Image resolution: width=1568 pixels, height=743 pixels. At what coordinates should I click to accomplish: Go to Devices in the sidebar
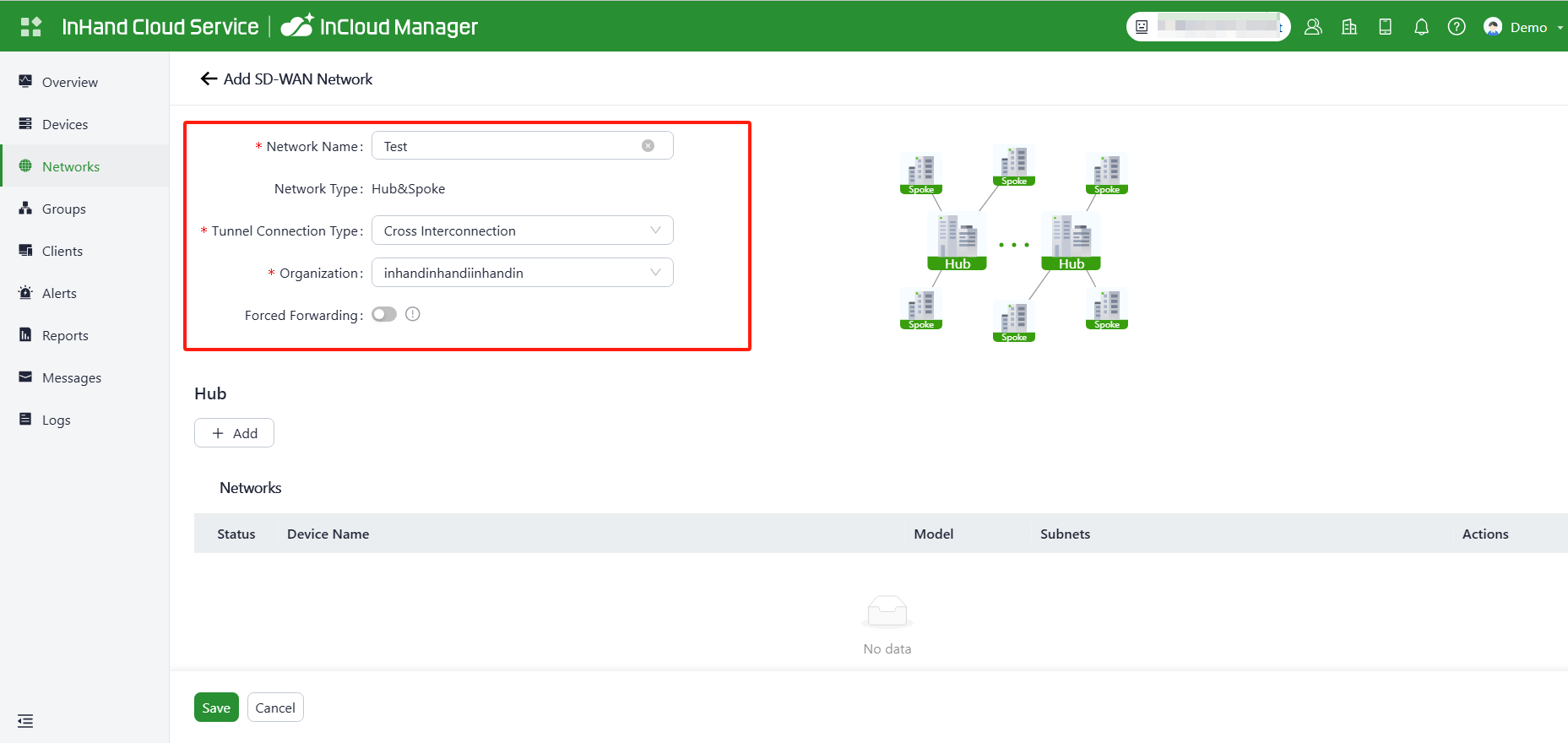tap(65, 124)
